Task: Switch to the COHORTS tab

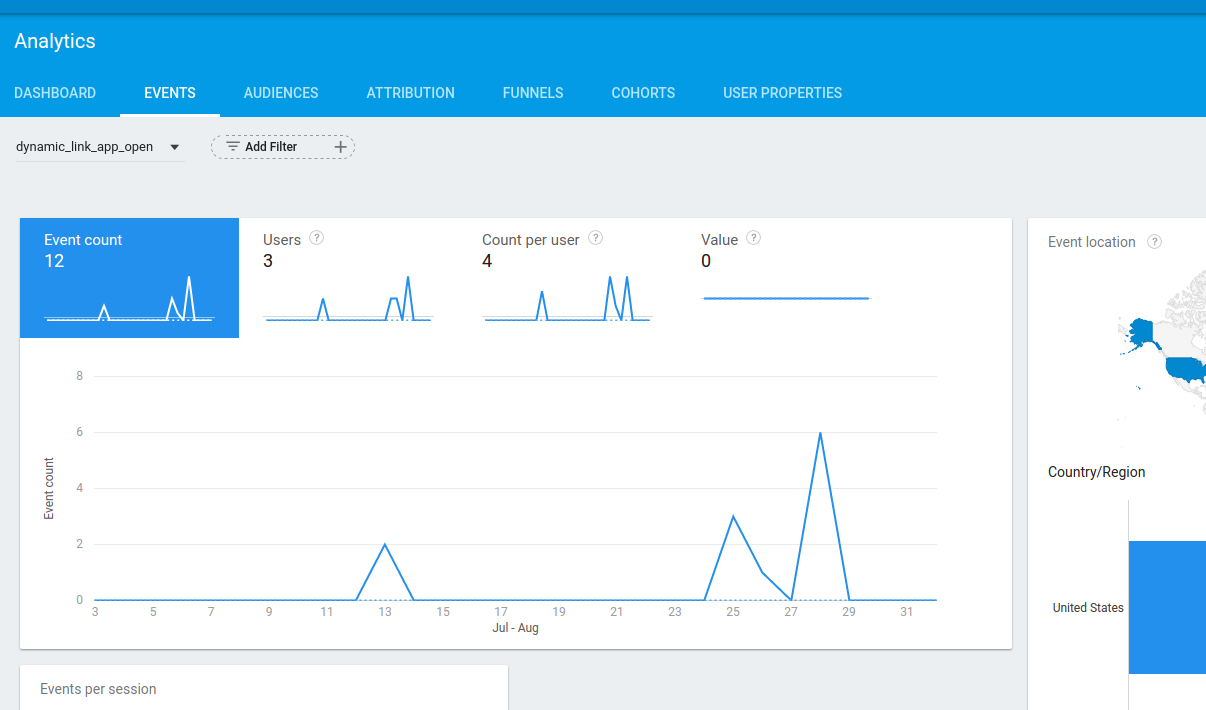Action: click(x=643, y=92)
